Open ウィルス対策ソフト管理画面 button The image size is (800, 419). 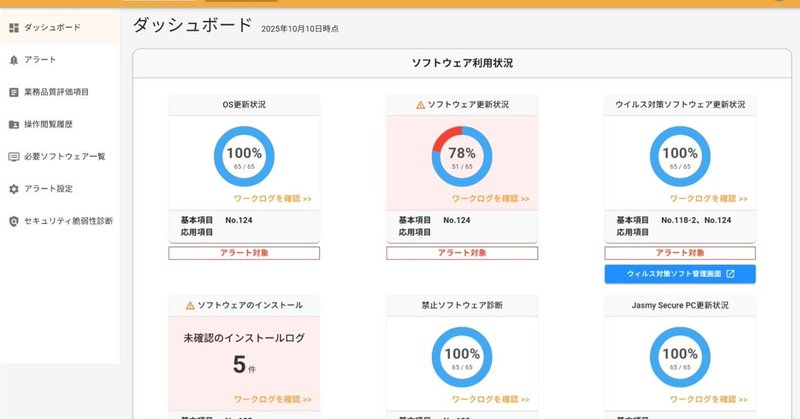click(x=680, y=274)
